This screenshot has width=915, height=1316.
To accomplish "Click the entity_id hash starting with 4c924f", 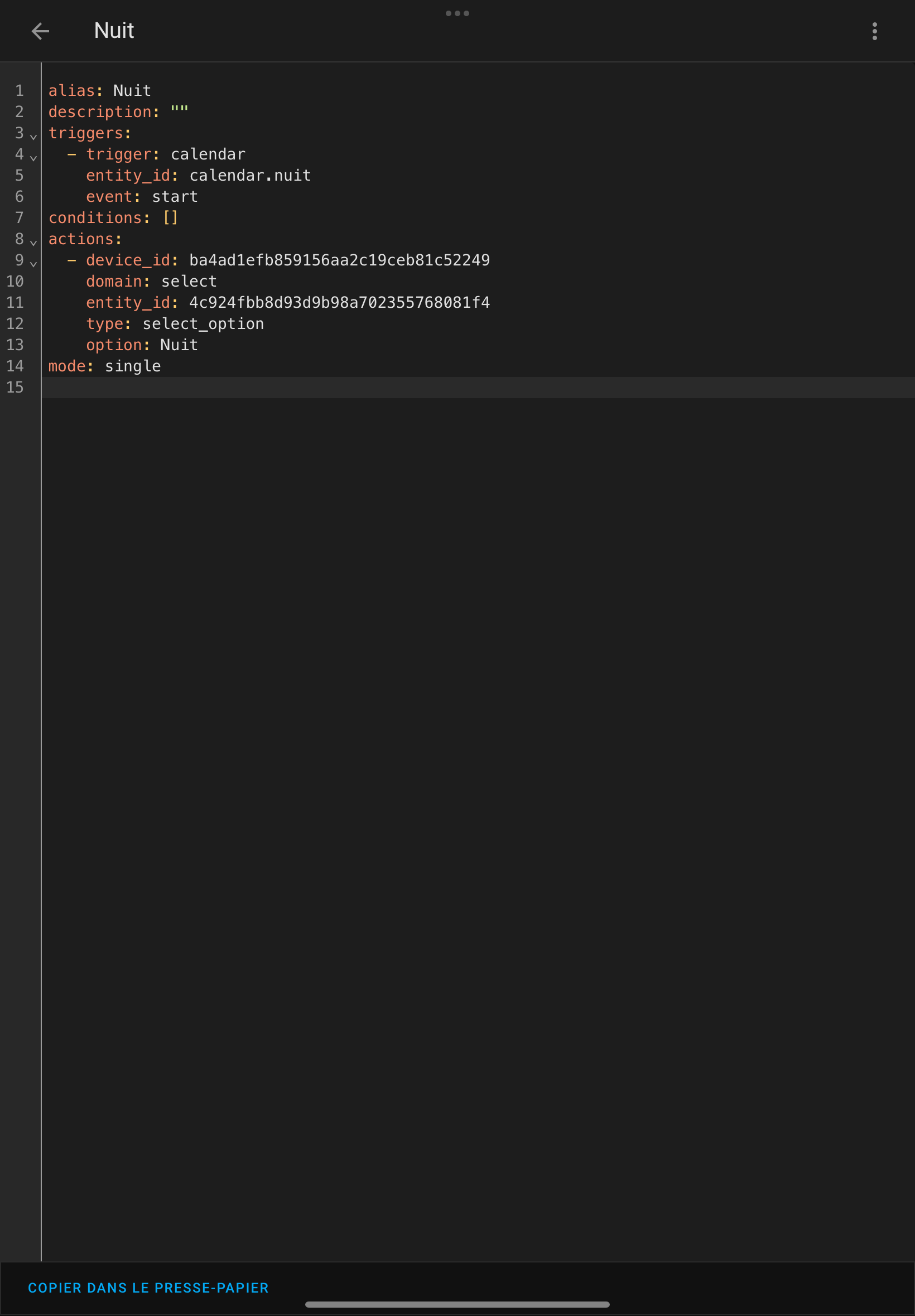I will coord(339,302).
